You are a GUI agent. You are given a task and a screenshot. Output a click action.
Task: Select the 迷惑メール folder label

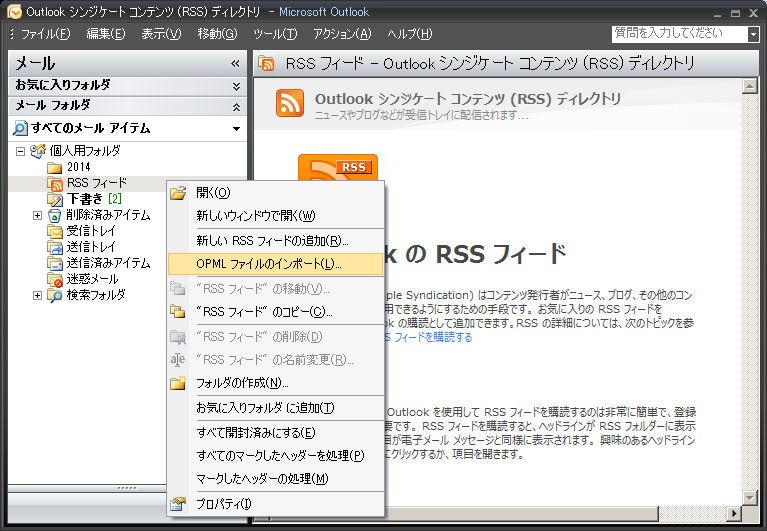(x=92, y=279)
